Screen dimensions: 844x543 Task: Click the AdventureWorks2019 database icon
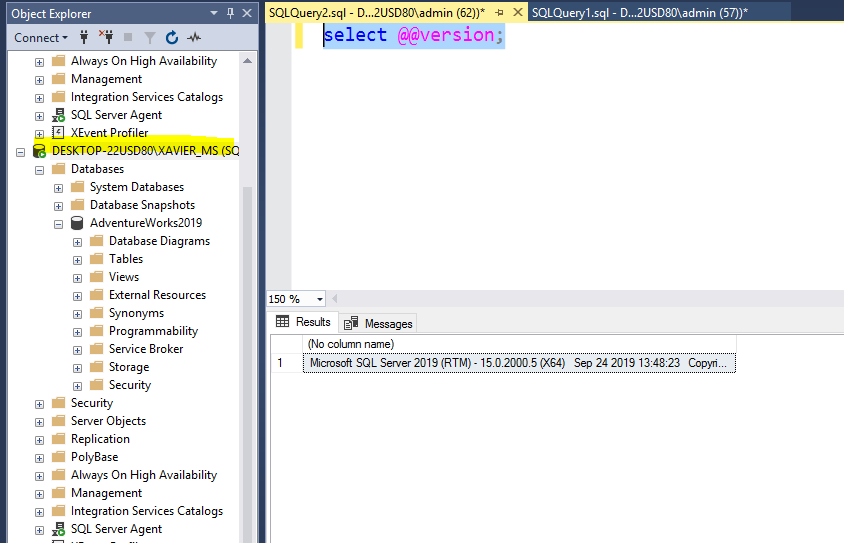[78, 223]
